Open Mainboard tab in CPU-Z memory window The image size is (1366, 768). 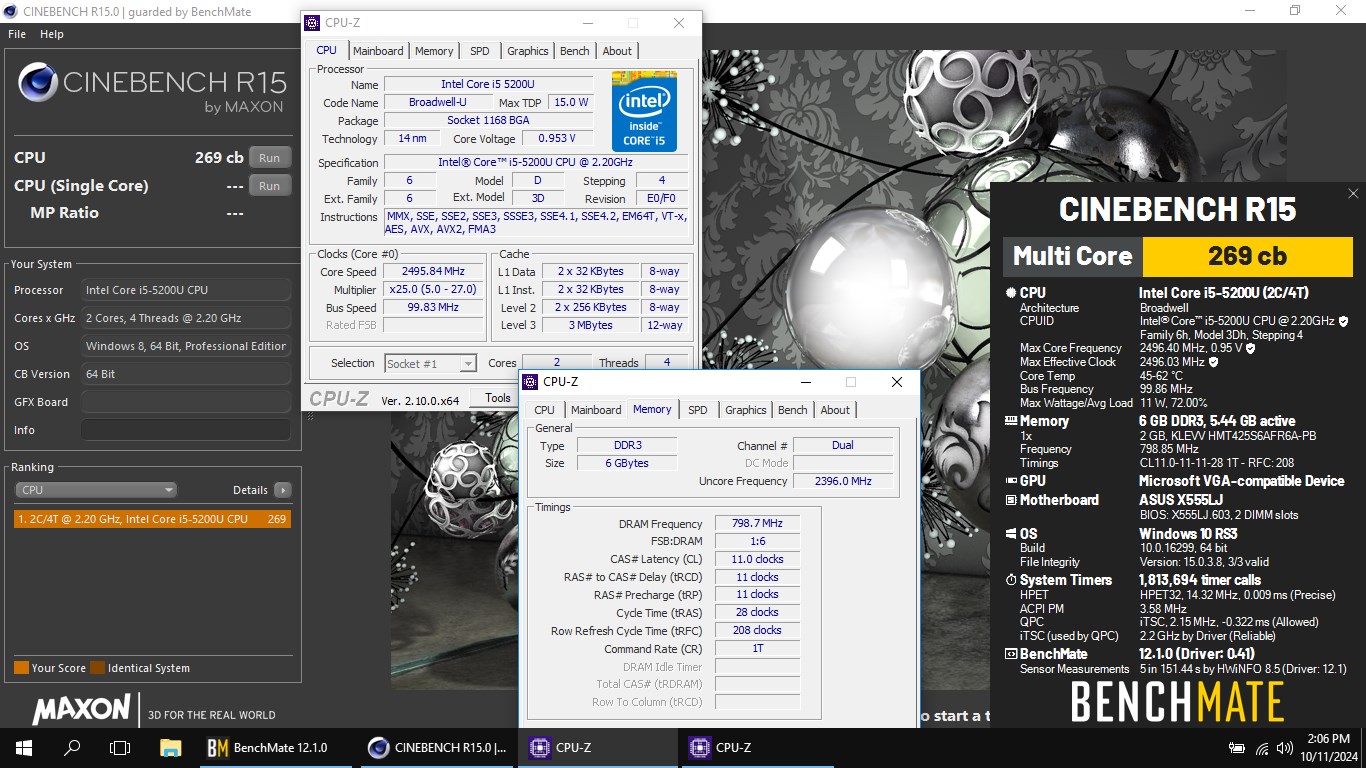(x=596, y=410)
